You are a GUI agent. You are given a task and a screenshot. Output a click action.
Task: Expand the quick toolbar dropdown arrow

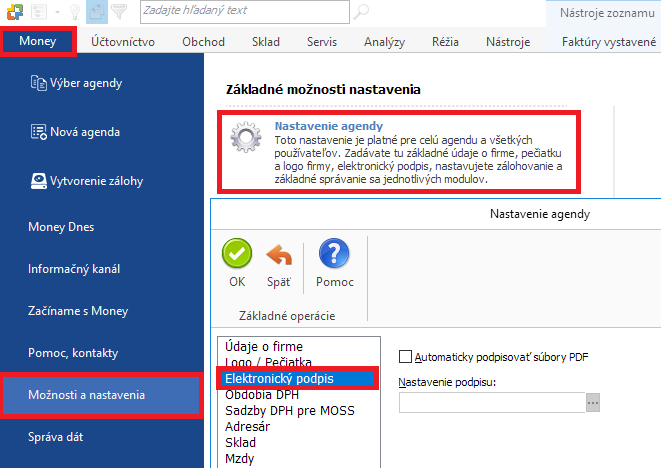[57, 12]
